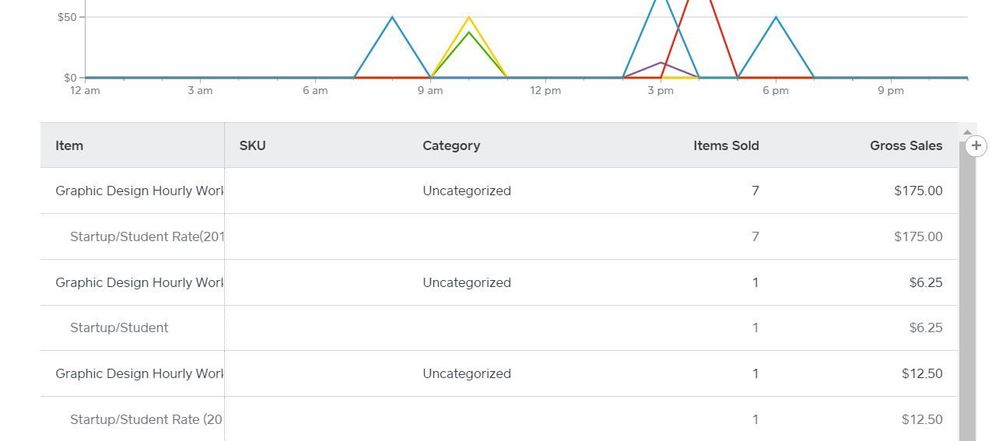This screenshot has width=999, height=441.
Task: Click the scrollbar up arrow above the table
Action: pyautogui.click(x=967, y=132)
